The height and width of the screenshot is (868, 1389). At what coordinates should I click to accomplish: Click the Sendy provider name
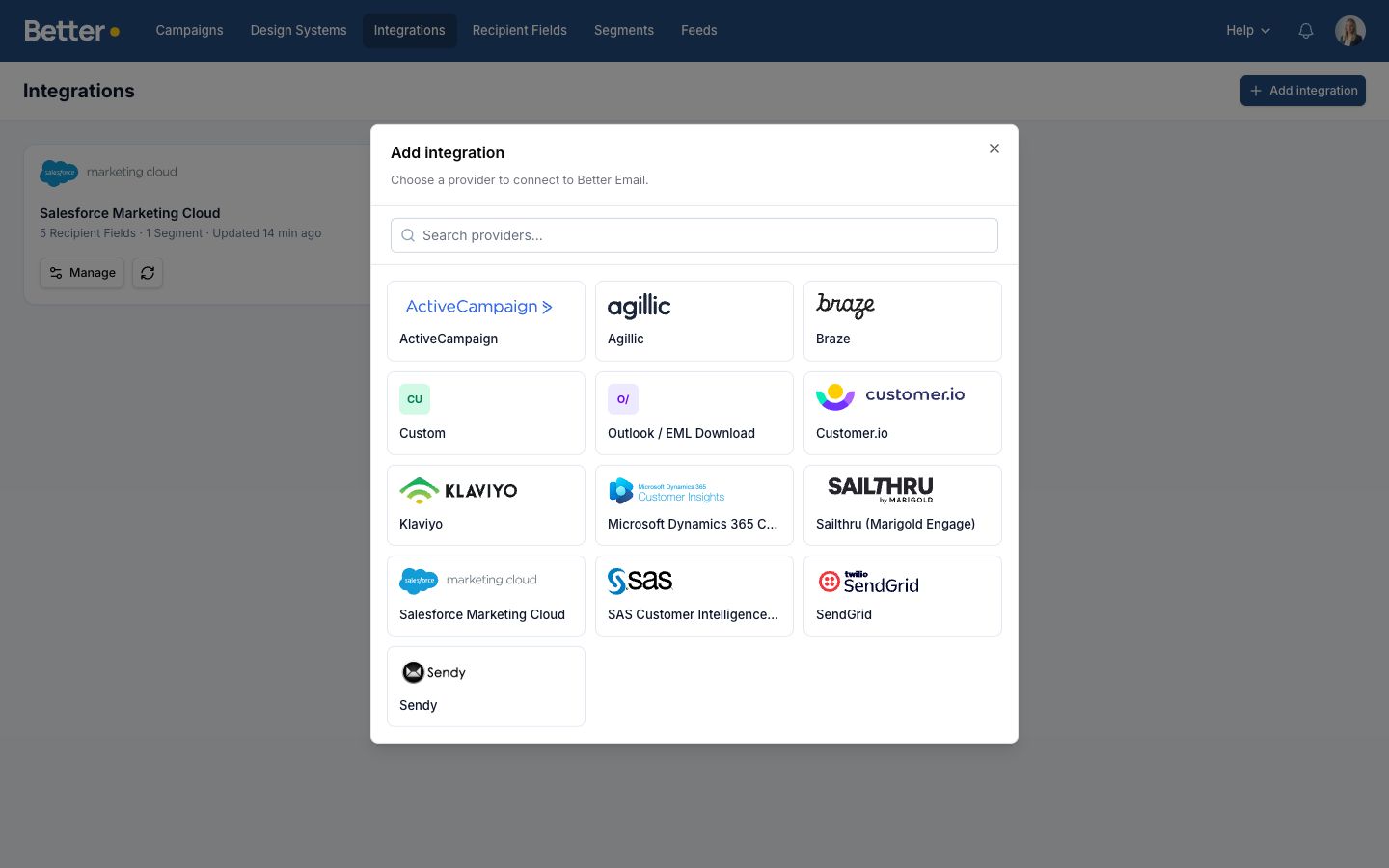coord(419,705)
